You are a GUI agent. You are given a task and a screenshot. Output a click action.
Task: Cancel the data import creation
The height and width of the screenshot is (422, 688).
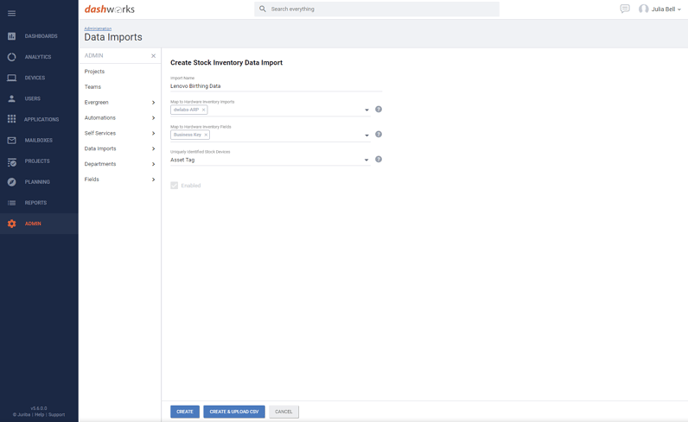click(283, 411)
